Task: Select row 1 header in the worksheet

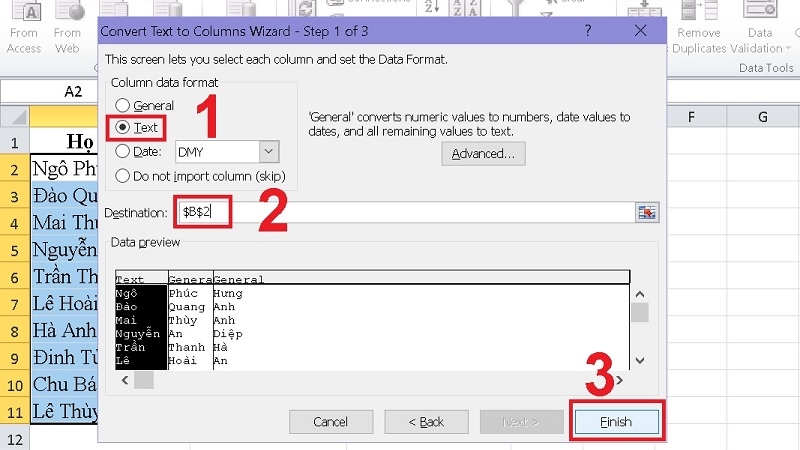Action: pyautogui.click(x=15, y=141)
